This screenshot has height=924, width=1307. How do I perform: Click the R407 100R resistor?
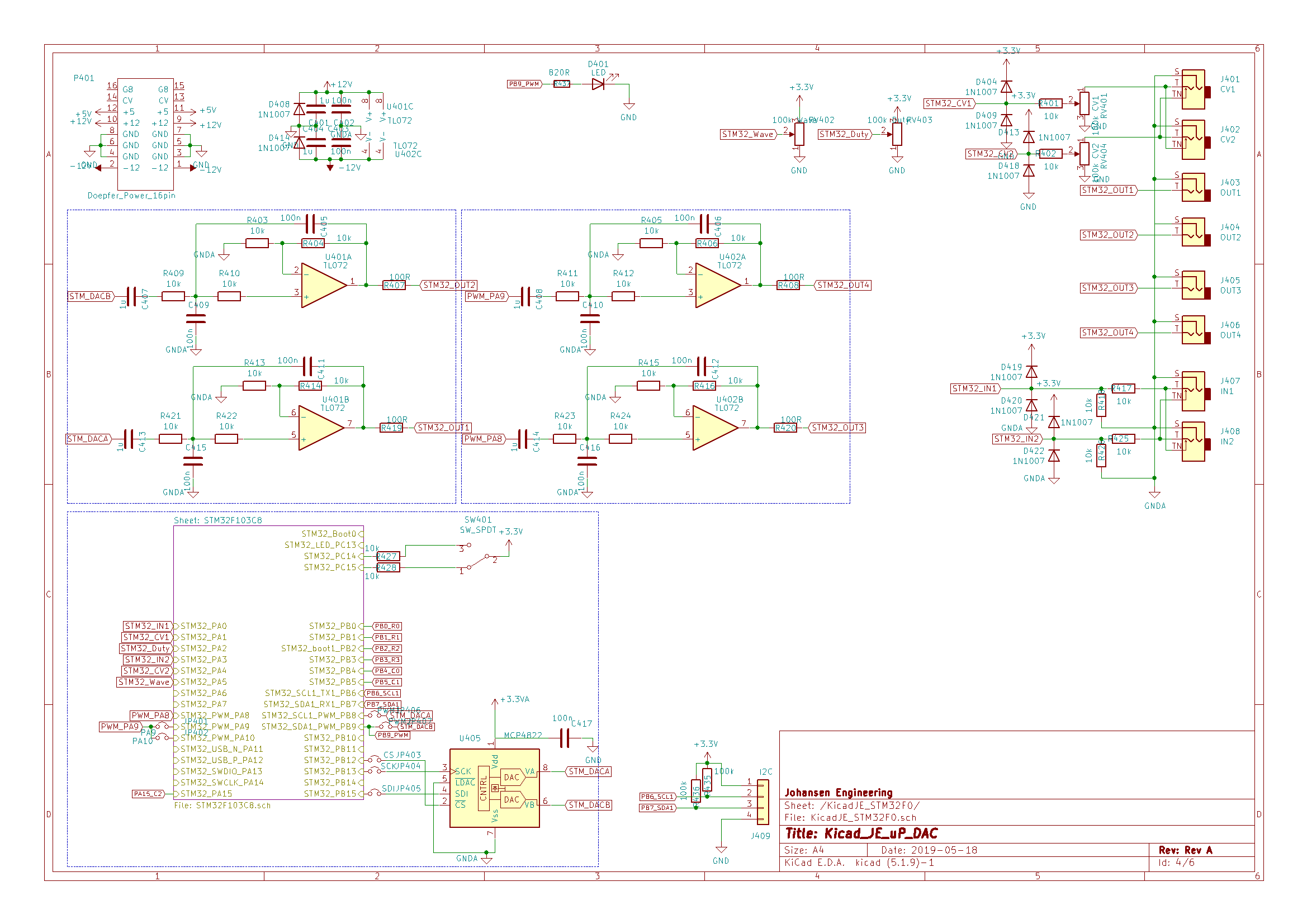click(x=394, y=285)
